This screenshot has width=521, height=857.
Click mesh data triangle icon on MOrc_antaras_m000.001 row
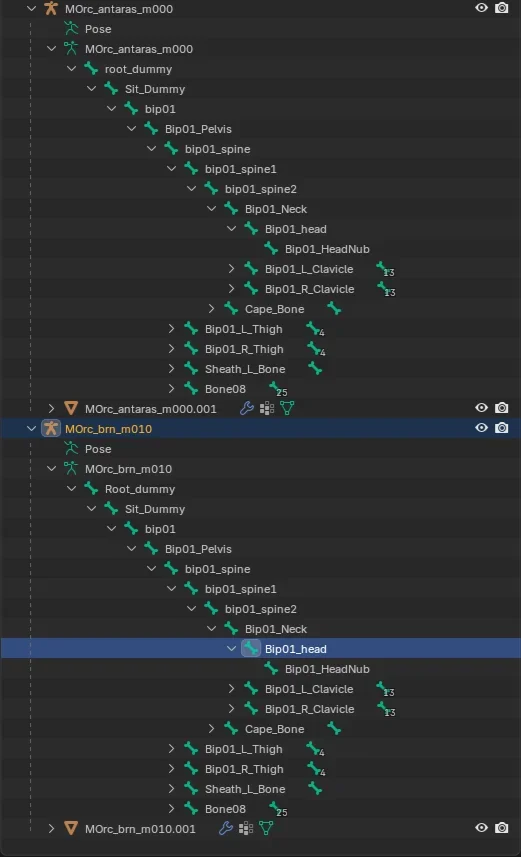[287, 408]
